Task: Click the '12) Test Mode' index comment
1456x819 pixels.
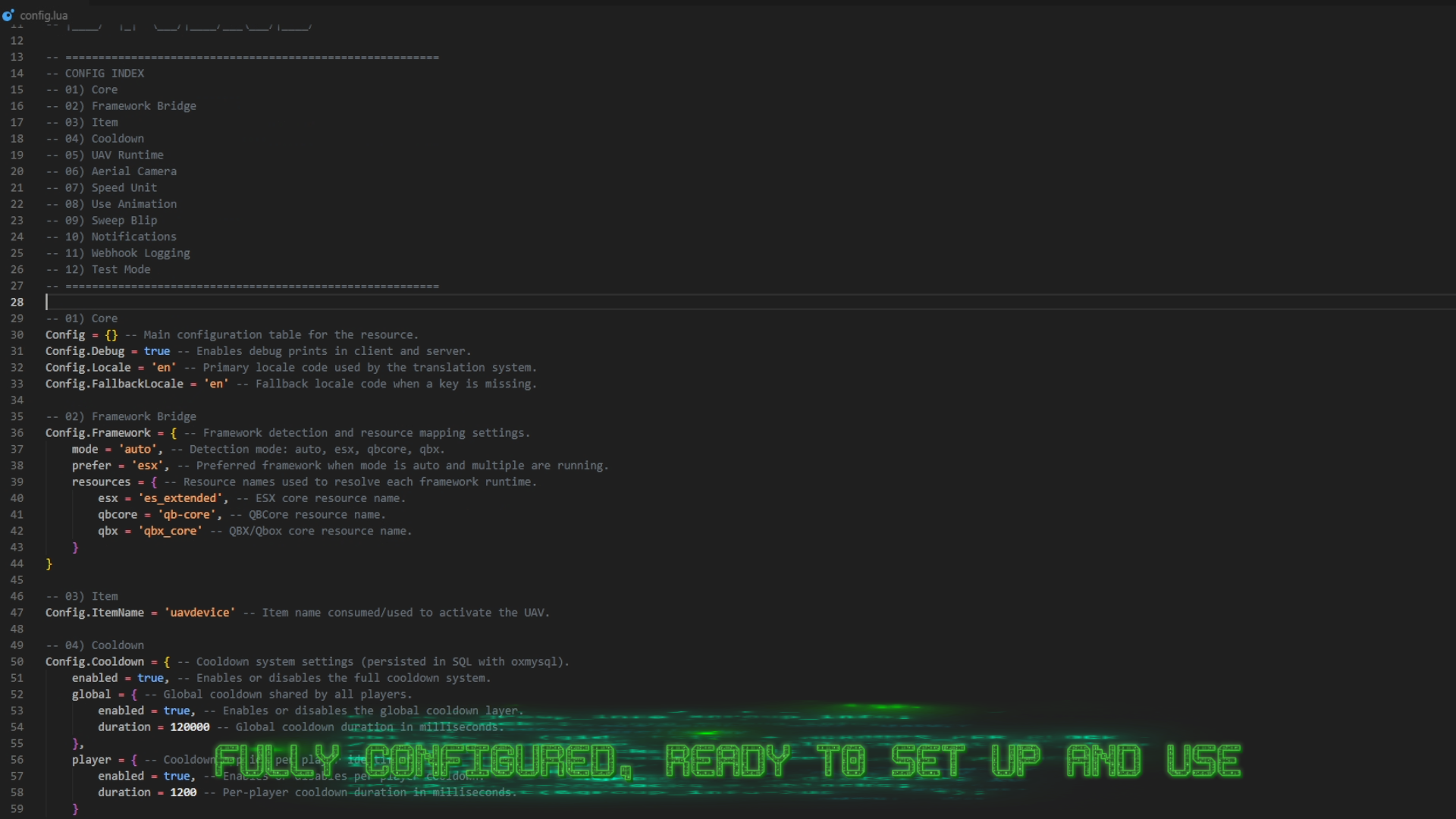Action: point(108,269)
